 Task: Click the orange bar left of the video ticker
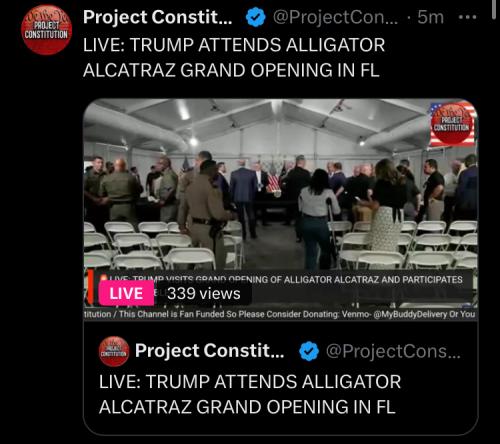(90, 287)
